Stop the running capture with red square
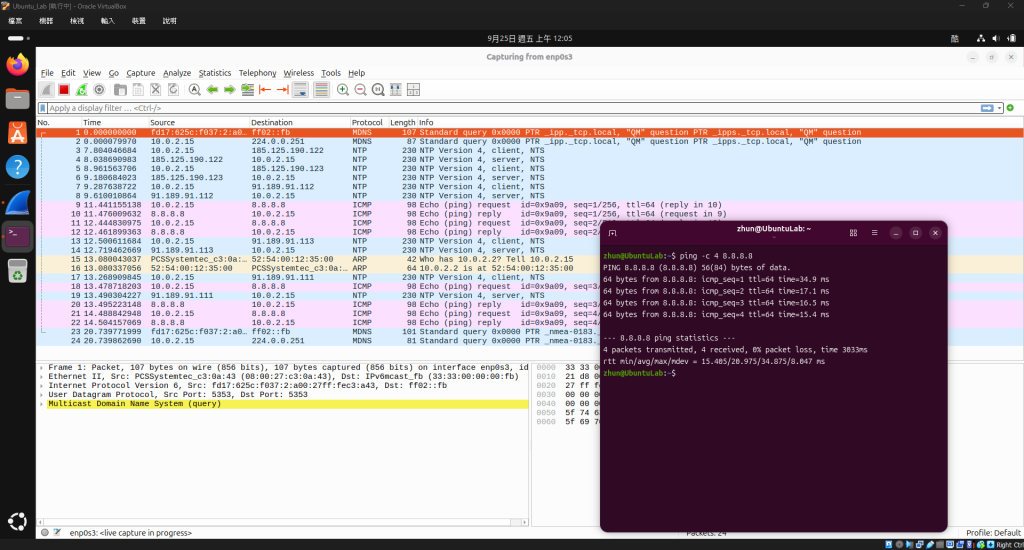The image size is (1024, 550). [63, 89]
